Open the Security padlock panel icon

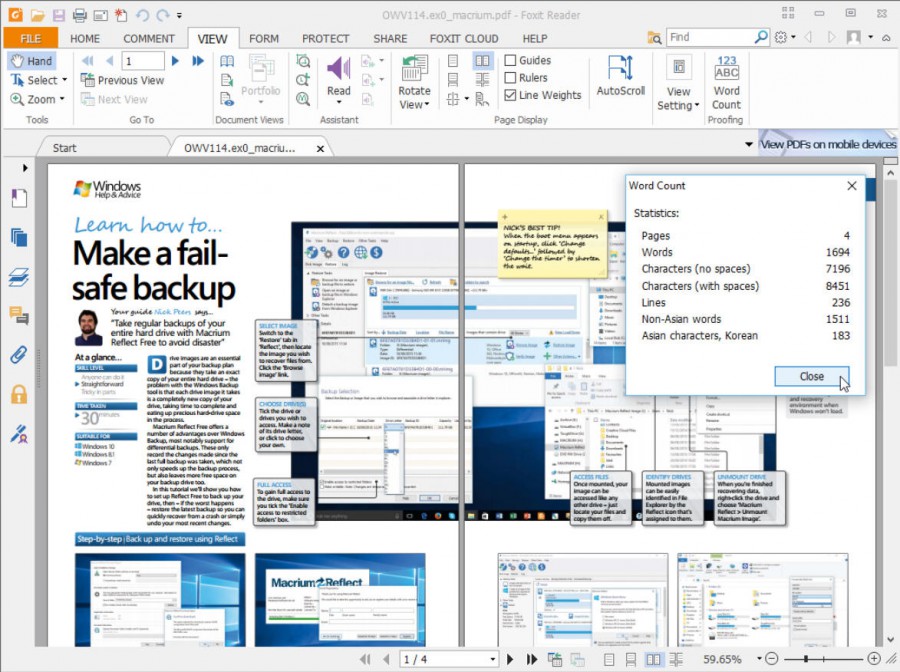click(19, 394)
